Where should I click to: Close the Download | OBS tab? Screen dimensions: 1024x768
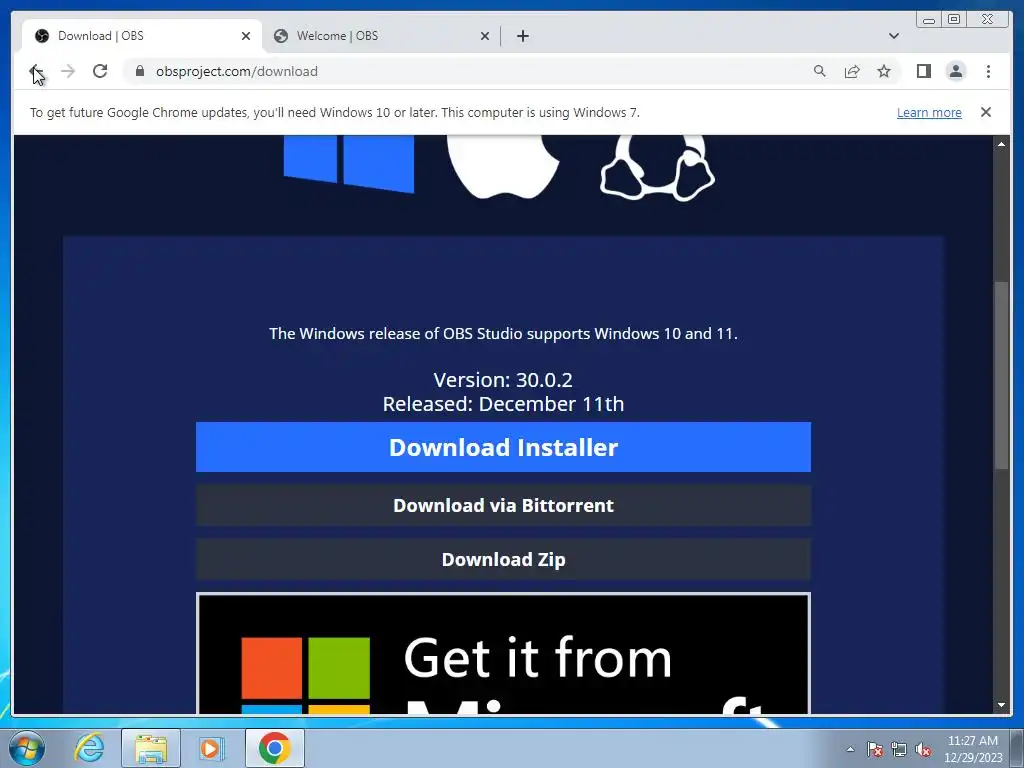click(x=246, y=36)
